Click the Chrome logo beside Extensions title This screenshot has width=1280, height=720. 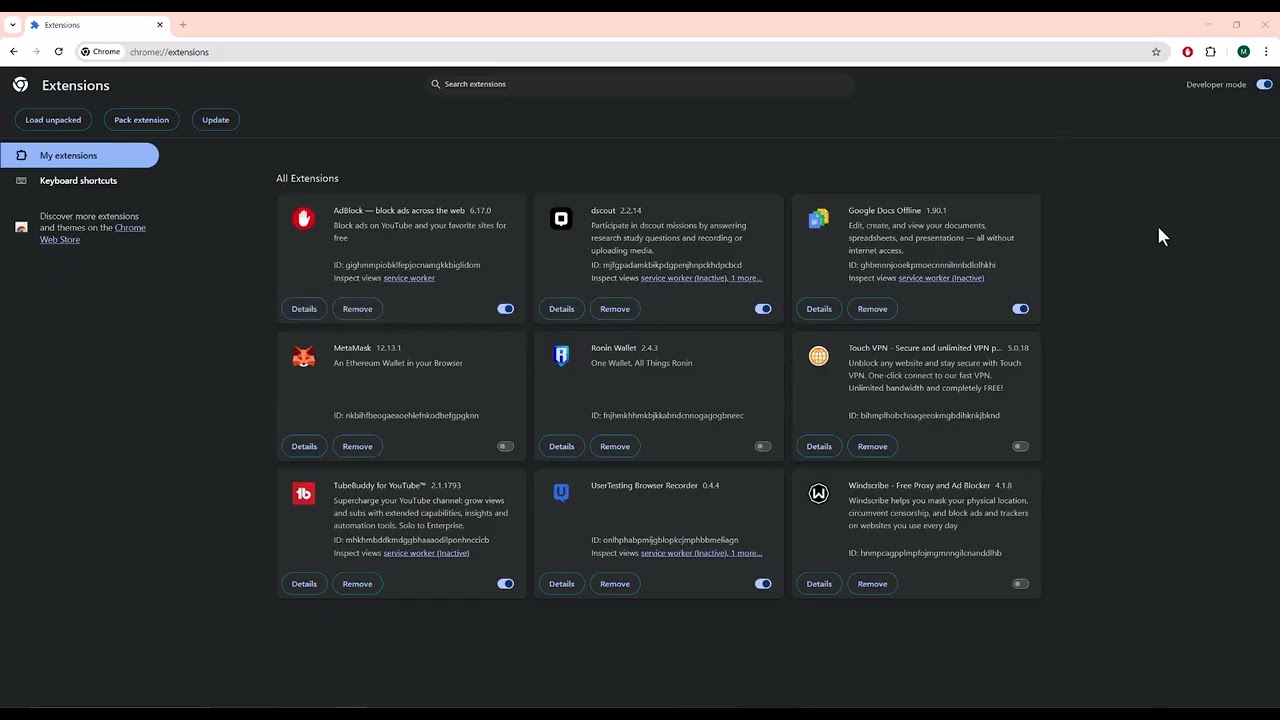[x=20, y=85]
